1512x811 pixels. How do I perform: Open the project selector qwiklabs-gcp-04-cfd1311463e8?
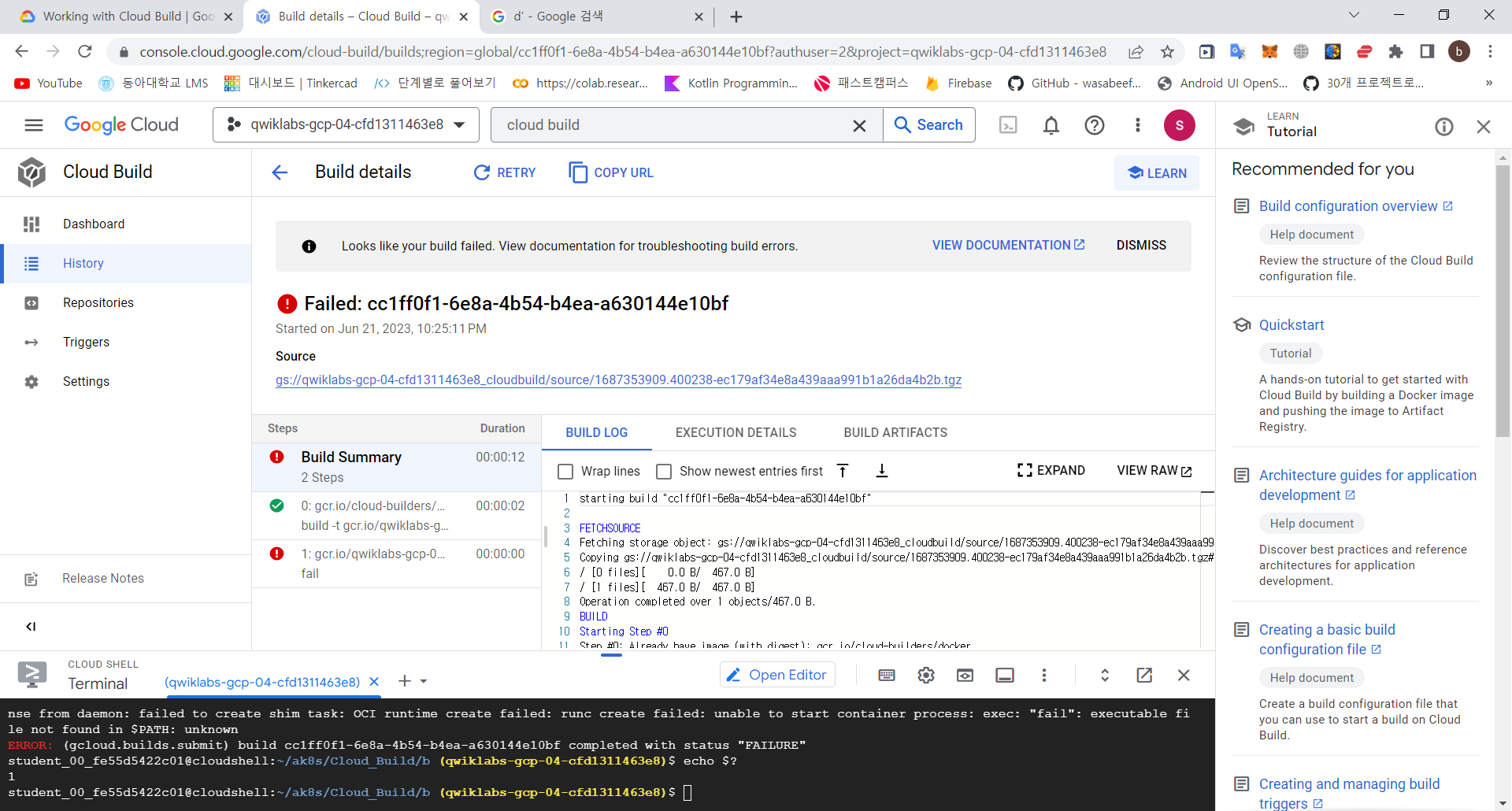tap(346, 125)
